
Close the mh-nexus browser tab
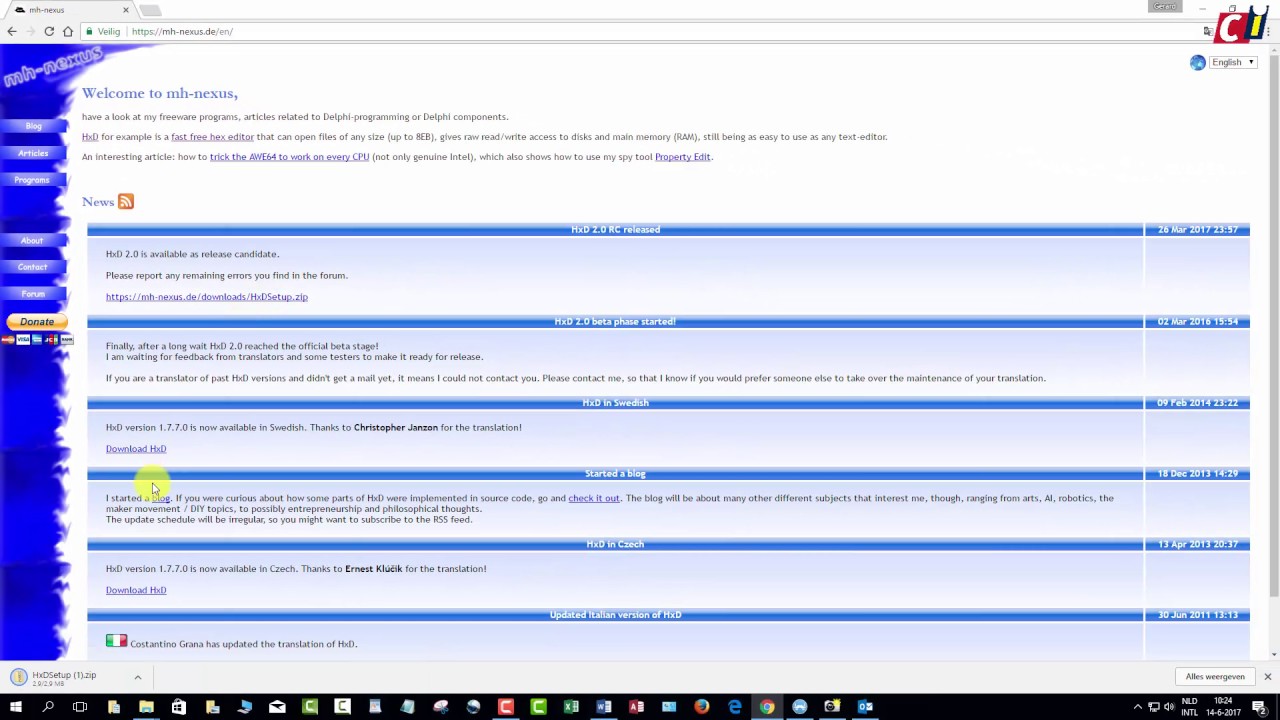pos(125,10)
